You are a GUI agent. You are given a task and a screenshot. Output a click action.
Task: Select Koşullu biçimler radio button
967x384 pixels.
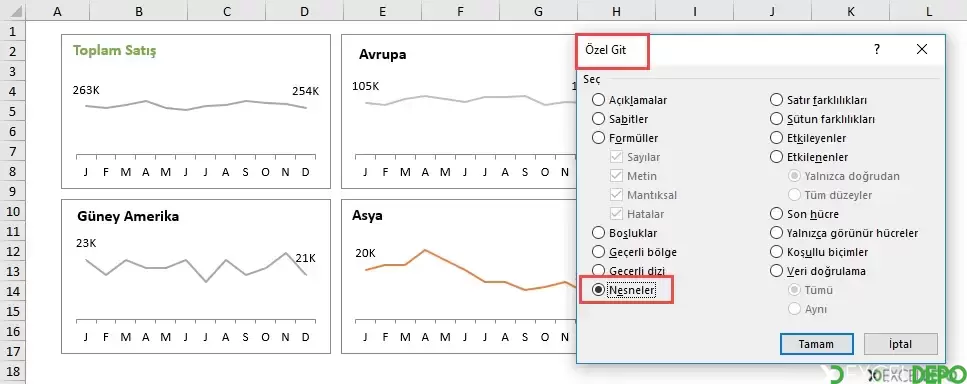click(819, 252)
